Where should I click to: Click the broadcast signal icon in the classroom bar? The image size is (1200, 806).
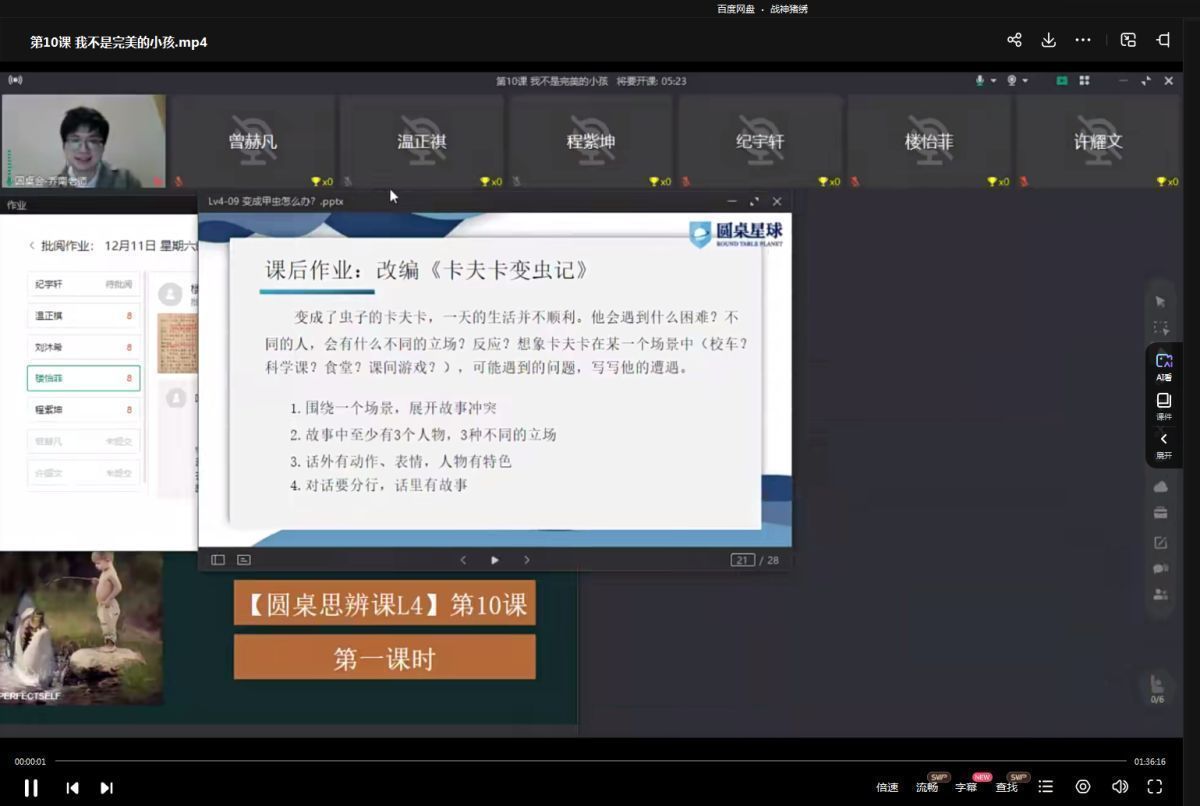[15, 80]
